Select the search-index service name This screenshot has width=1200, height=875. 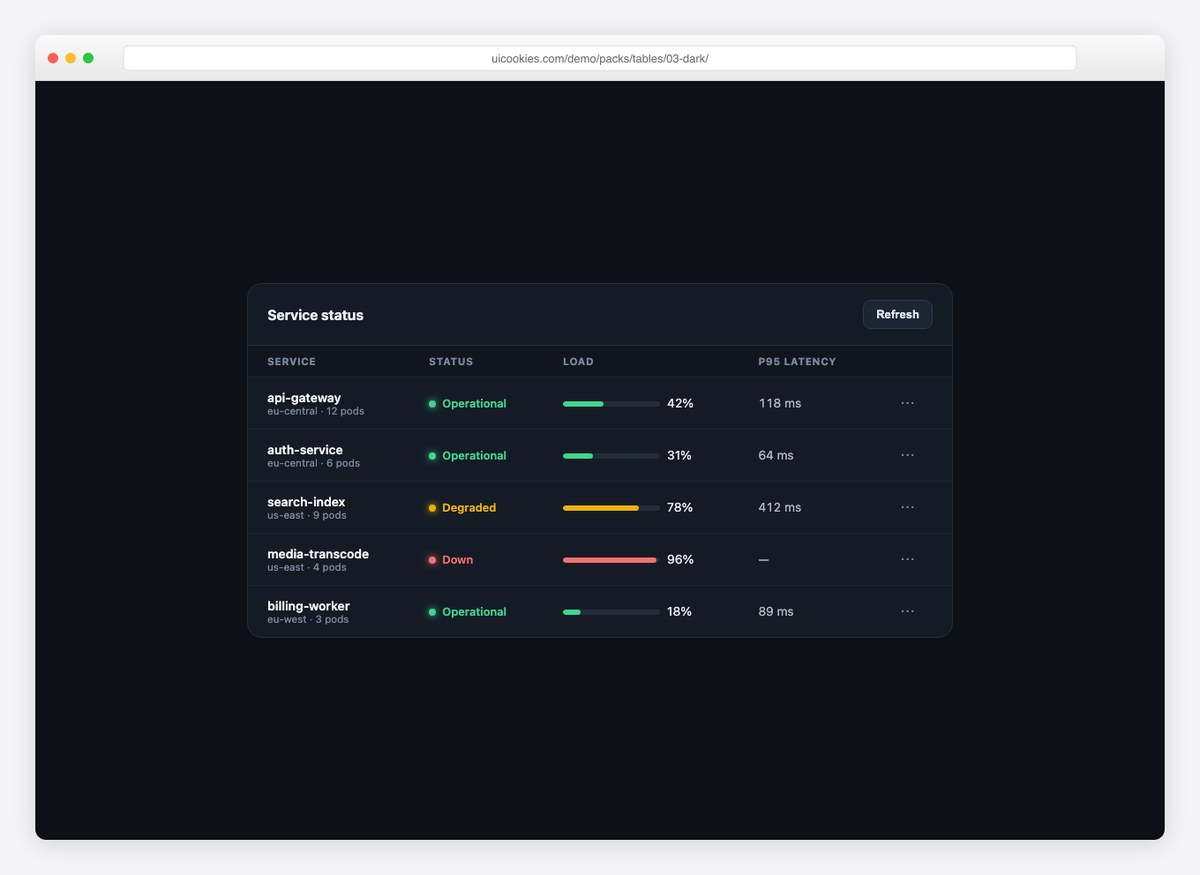306,502
